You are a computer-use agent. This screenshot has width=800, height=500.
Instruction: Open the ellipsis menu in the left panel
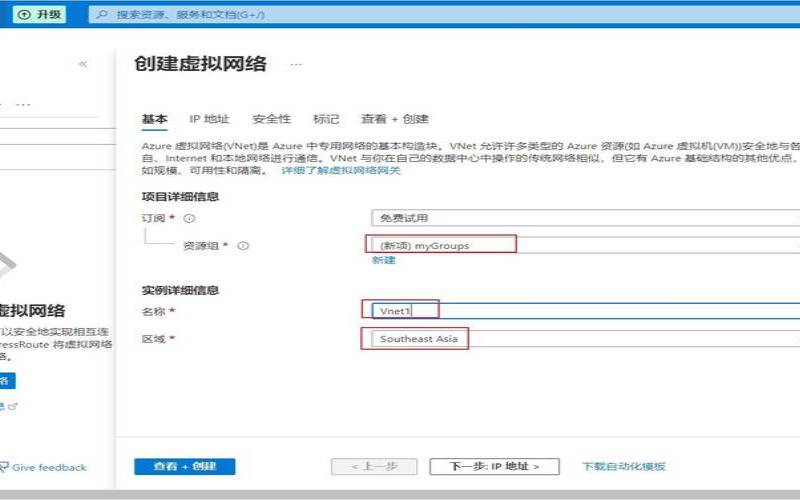click(x=24, y=104)
